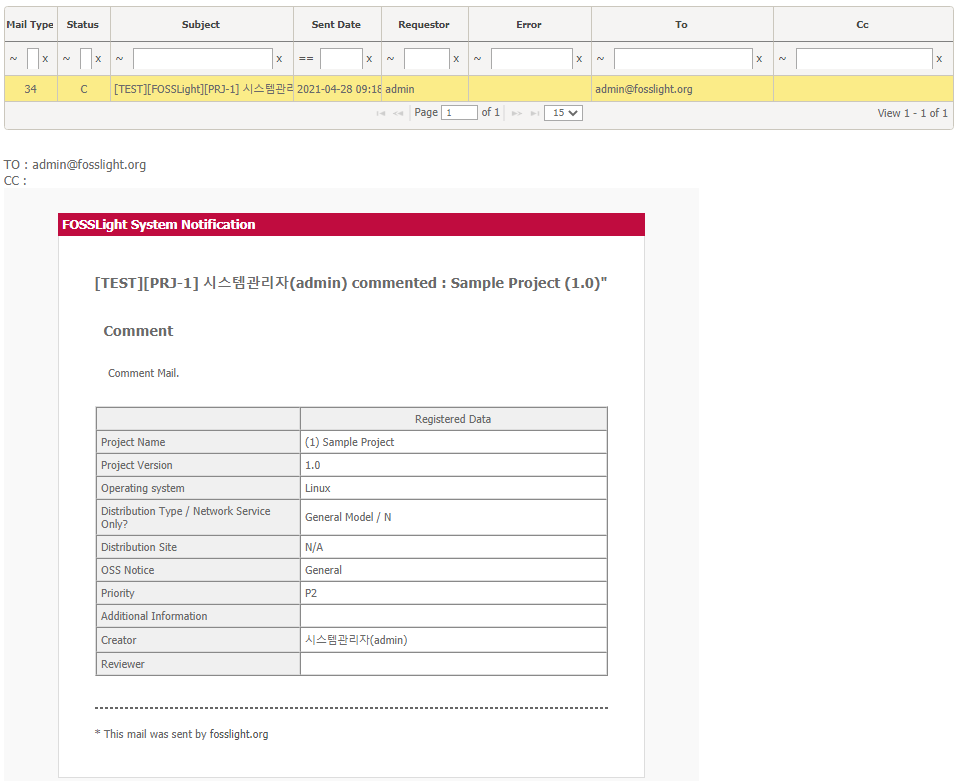This screenshot has width=964, height=781.
Task: Go to the first page of results
Action: tap(381, 113)
